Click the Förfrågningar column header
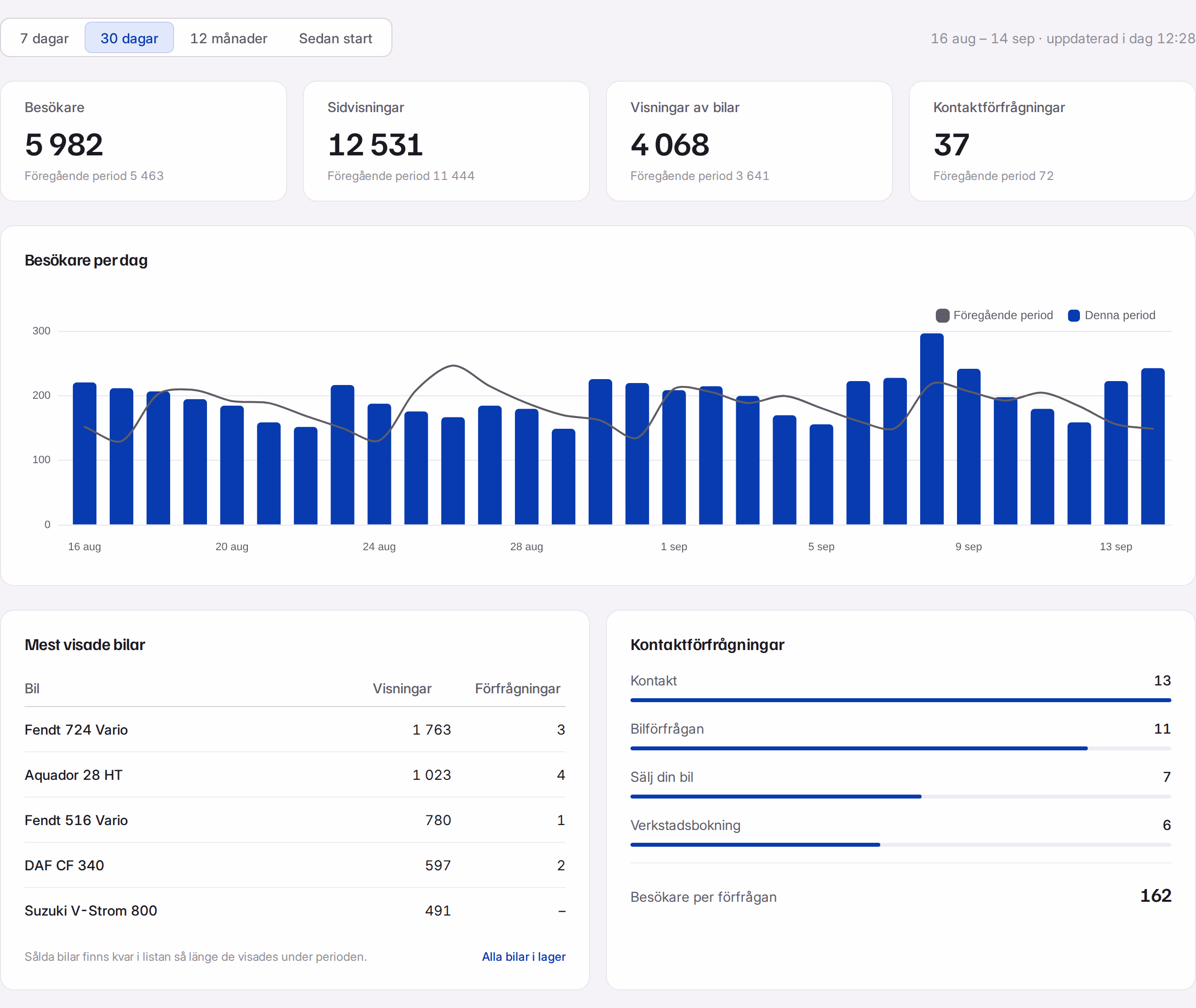 coord(518,688)
